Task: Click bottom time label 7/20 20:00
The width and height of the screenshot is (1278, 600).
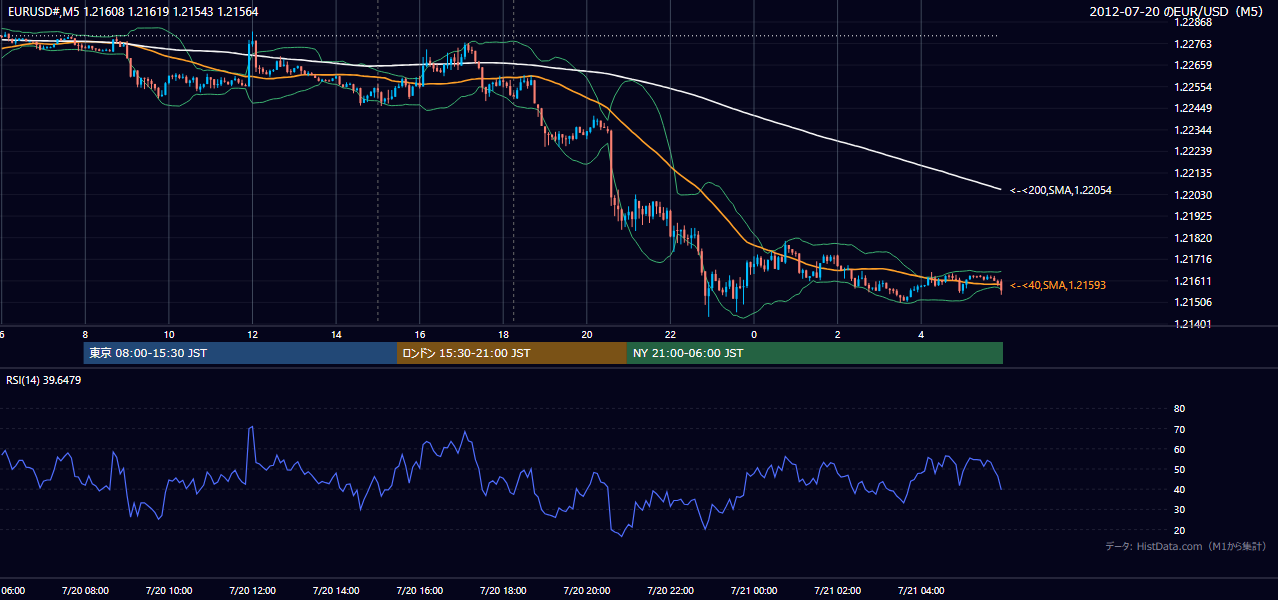Action: (x=587, y=591)
